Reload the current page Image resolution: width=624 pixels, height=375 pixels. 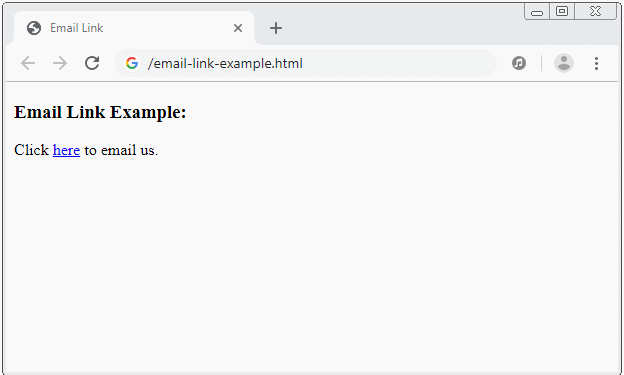92,63
